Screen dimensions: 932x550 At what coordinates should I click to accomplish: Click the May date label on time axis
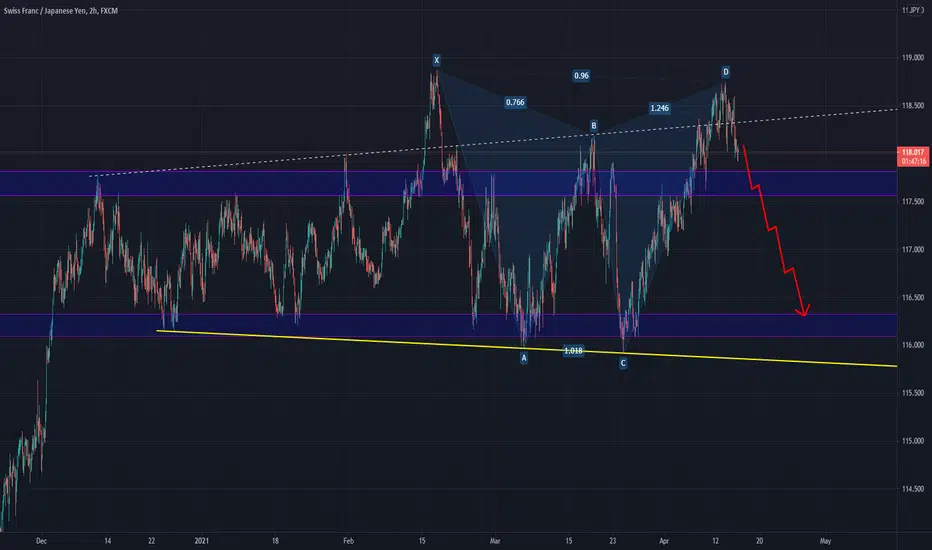tap(825, 541)
